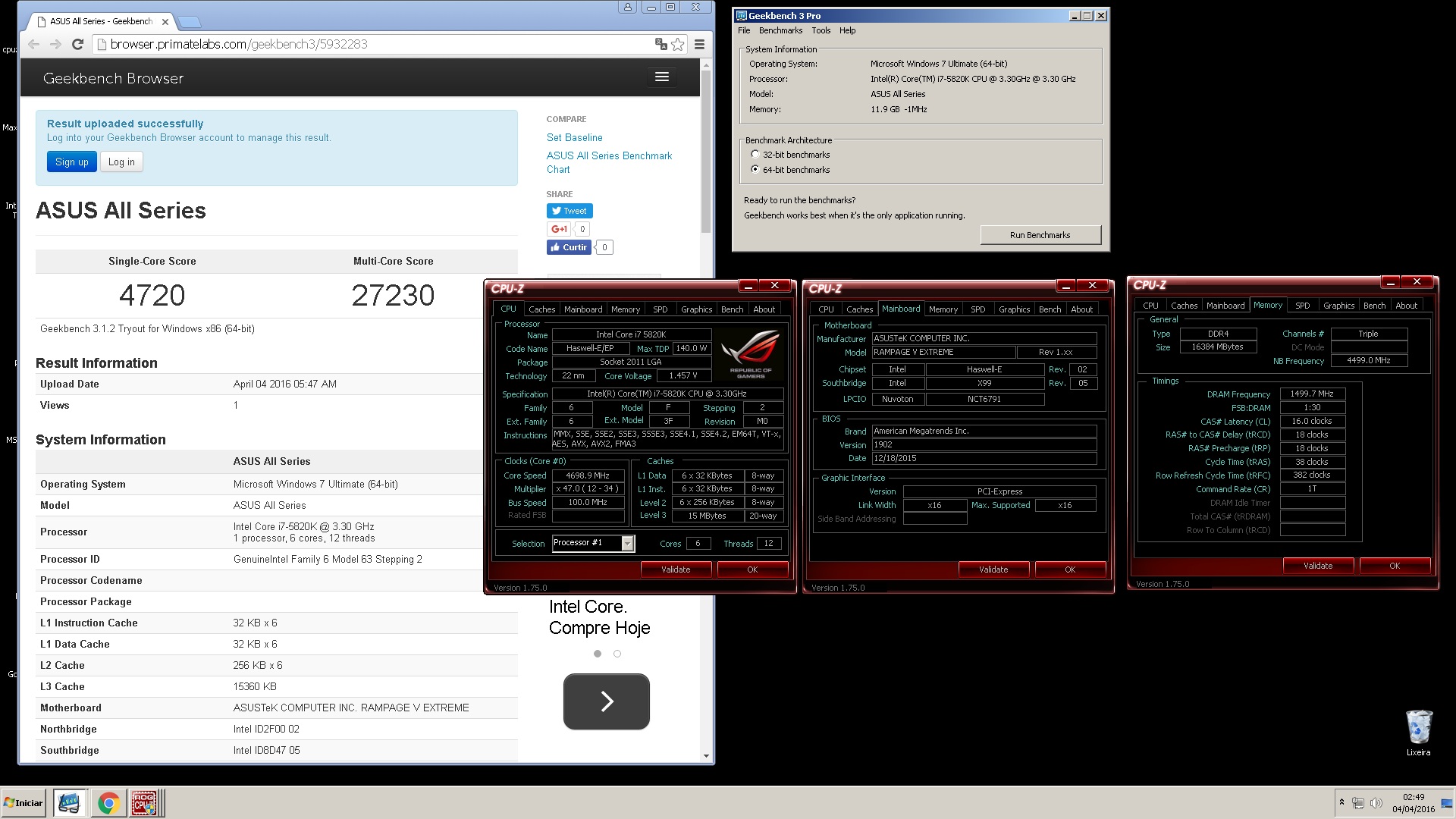Viewport: 1456px width, 819px height.
Task: Open Geekbench Tools menu
Action: (x=821, y=30)
